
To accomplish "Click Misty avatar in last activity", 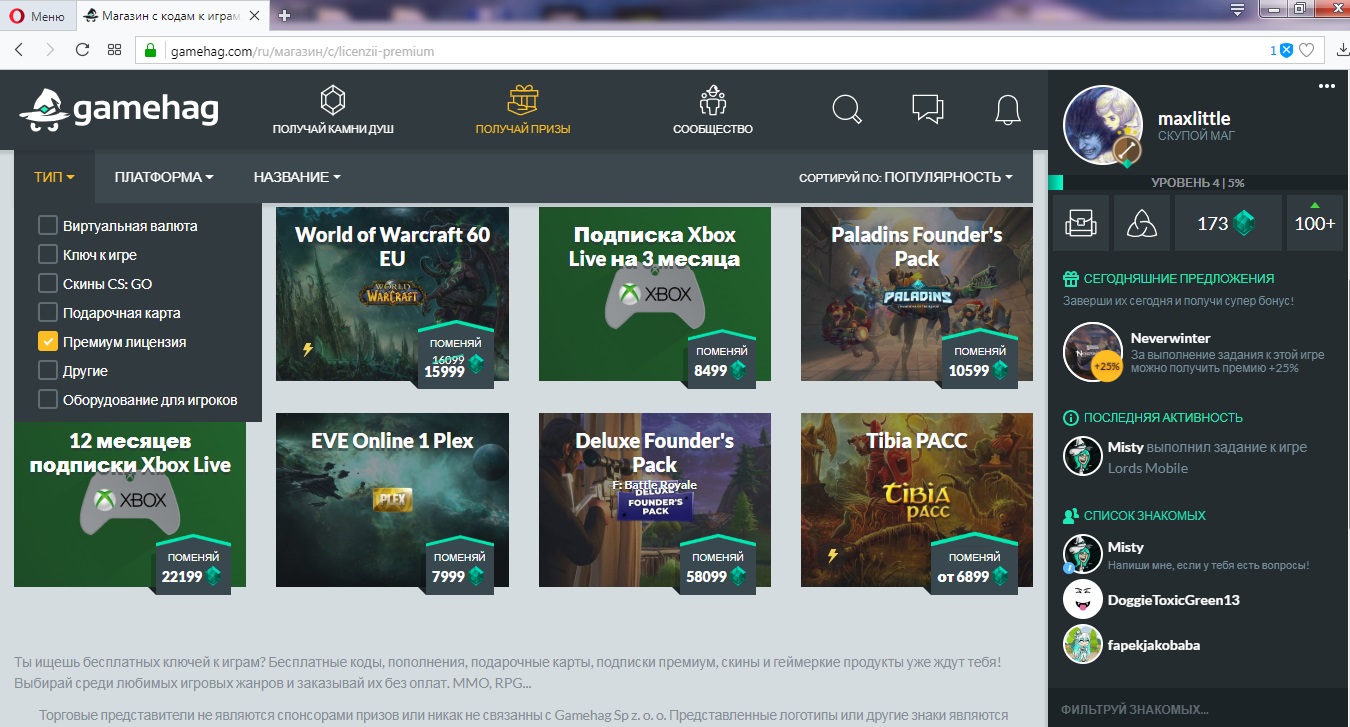I will (1082, 456).
